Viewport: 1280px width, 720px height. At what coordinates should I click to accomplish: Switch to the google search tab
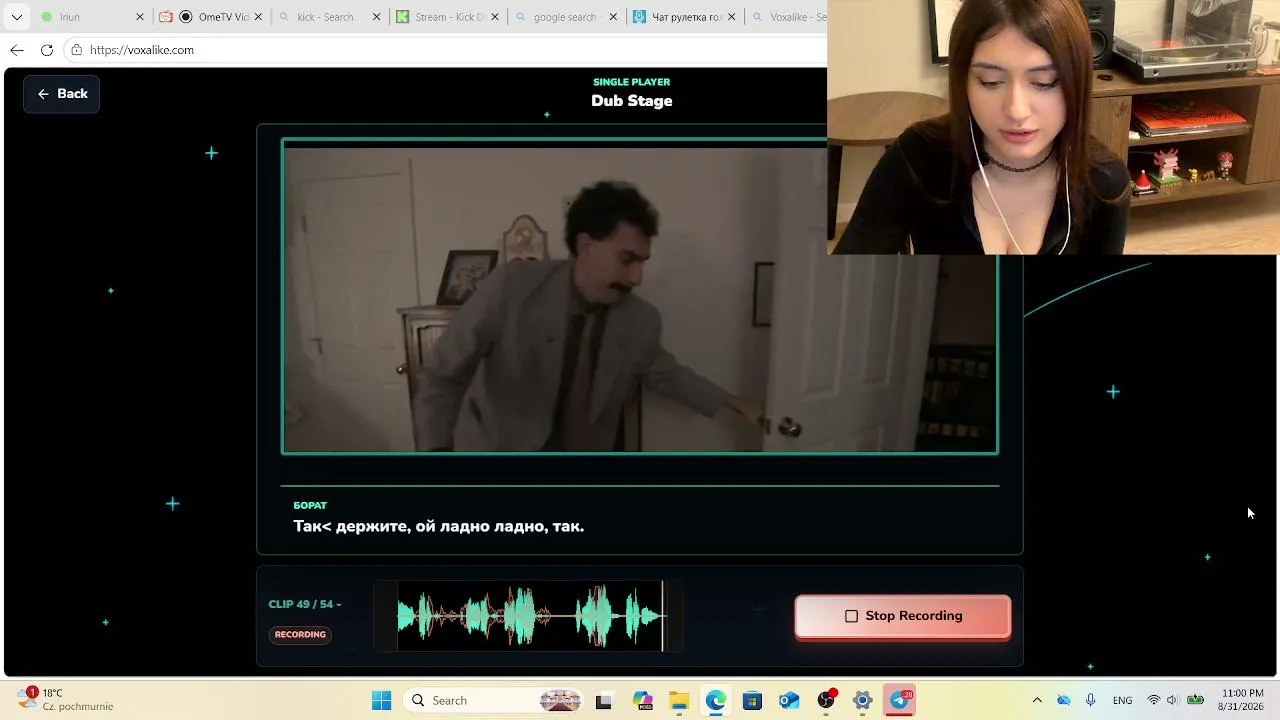(x=566, y=17)
